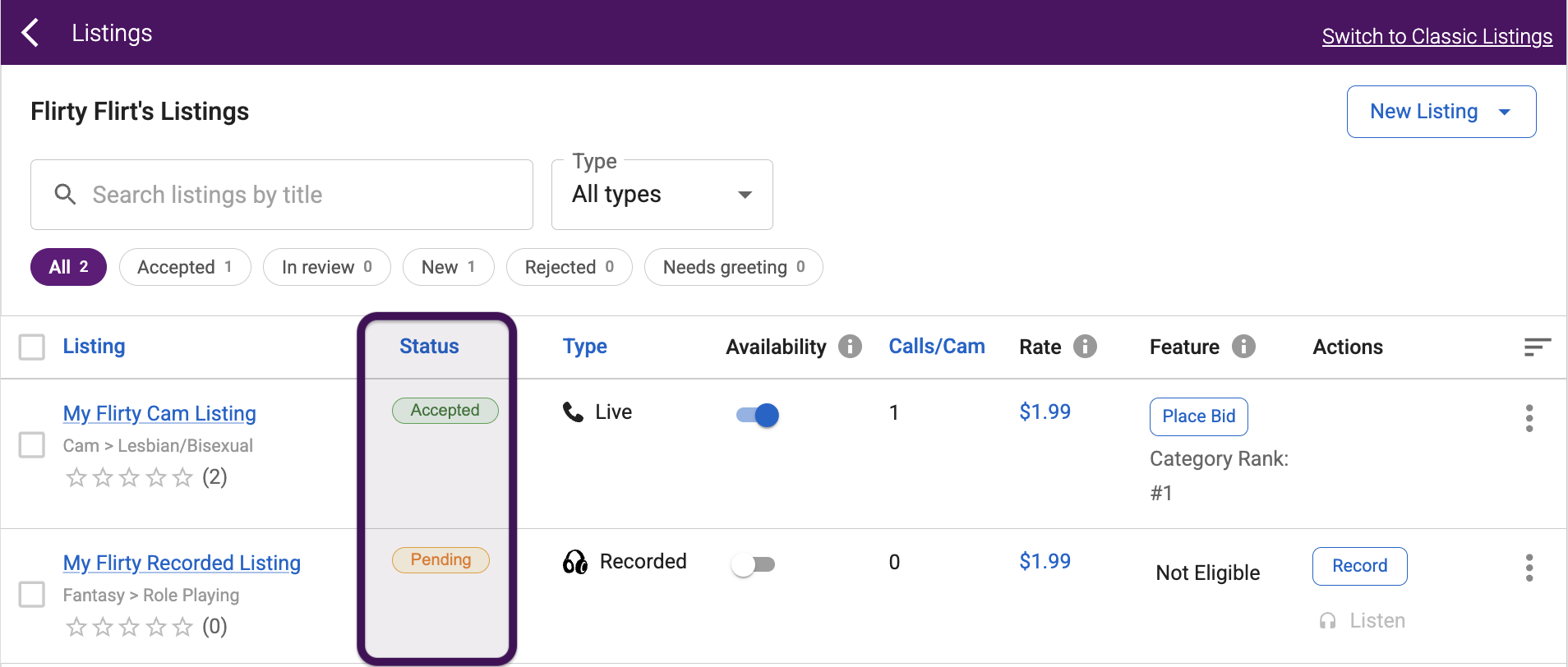
Task: Filter by In review listings
Action: click(x=327, y=267)
